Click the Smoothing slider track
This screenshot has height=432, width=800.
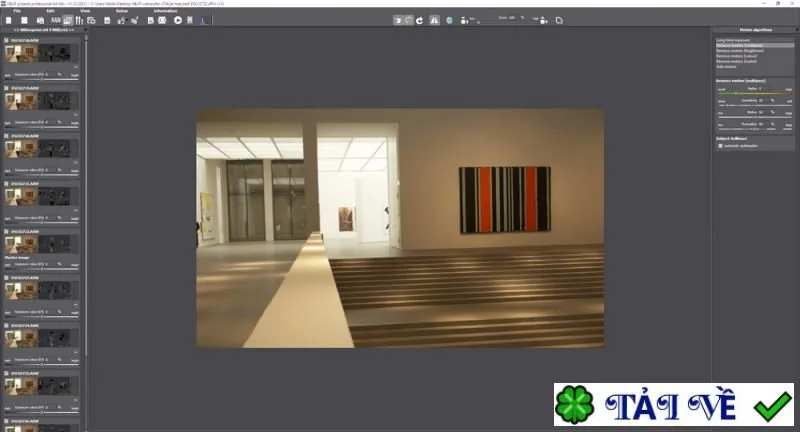click(x=755, y=105)
